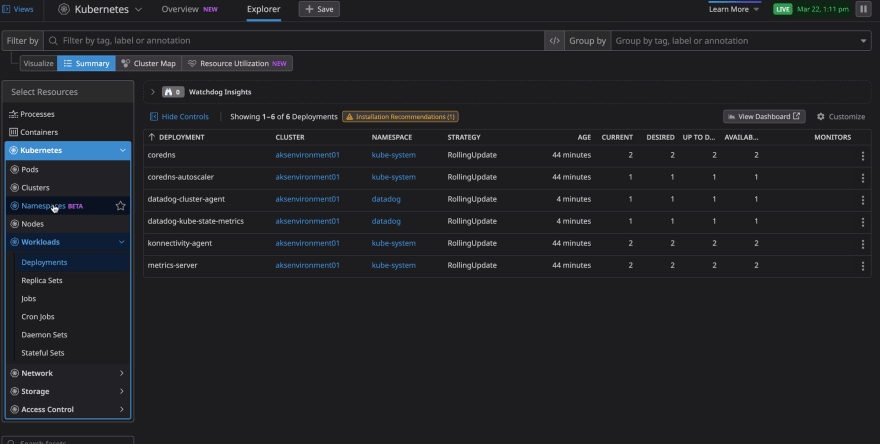Select the Resource Utilization visualization
Viewport: 880px width, 444px height.
point(237,63)
